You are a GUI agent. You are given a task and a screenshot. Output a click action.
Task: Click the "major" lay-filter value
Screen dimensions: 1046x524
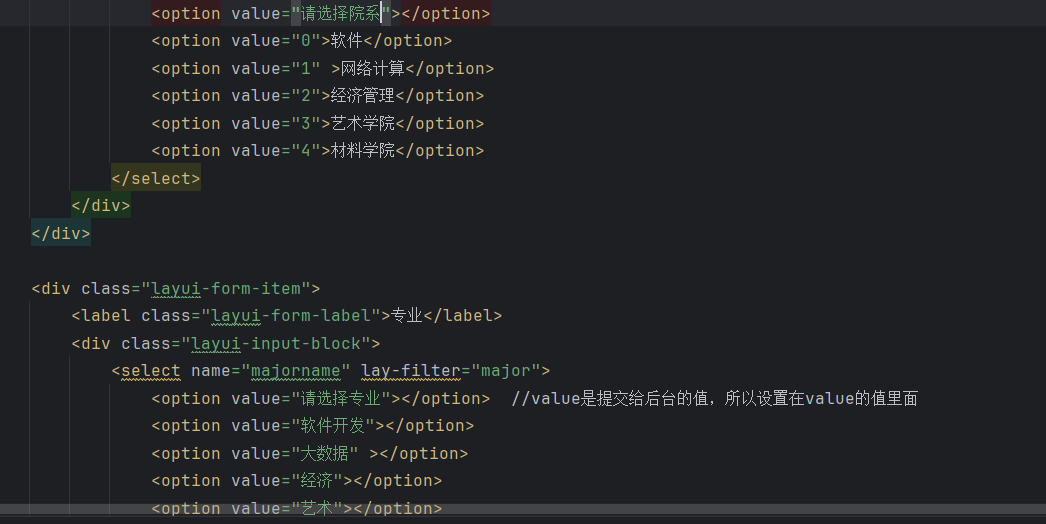(x=506, y=371)
